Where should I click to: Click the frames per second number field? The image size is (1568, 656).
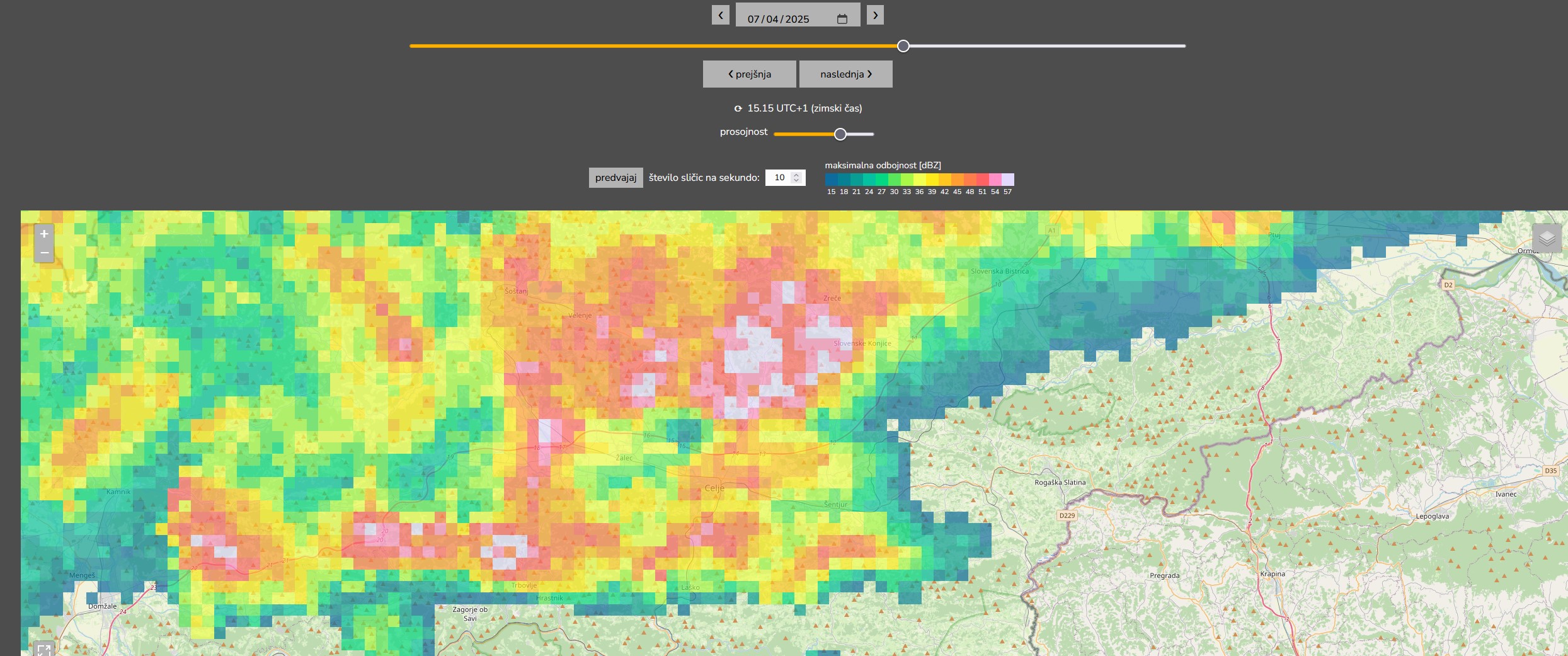point(779,178)
